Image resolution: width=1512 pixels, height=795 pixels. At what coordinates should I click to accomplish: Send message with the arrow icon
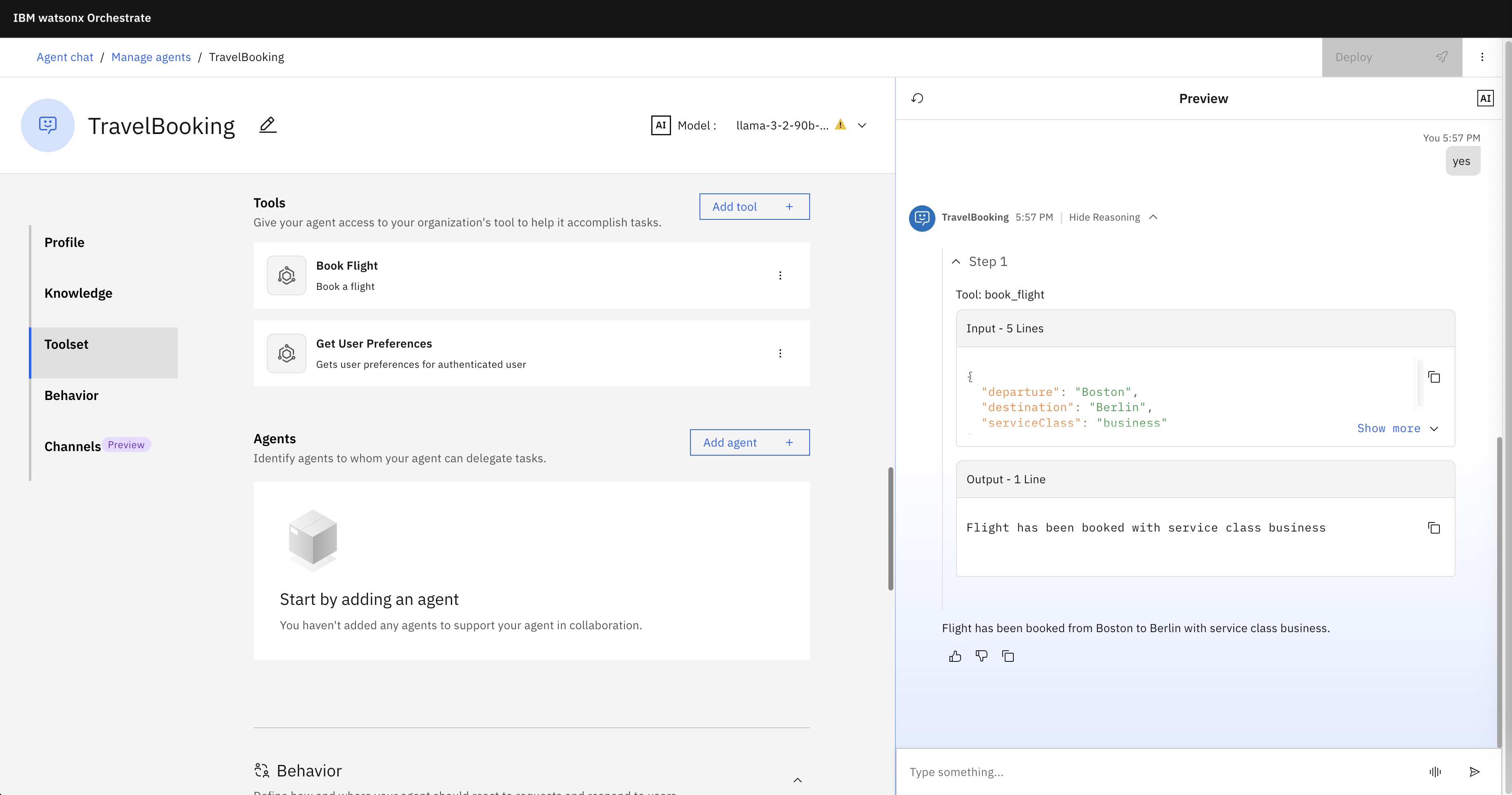pyautogui.click(x=1474, y=771)
